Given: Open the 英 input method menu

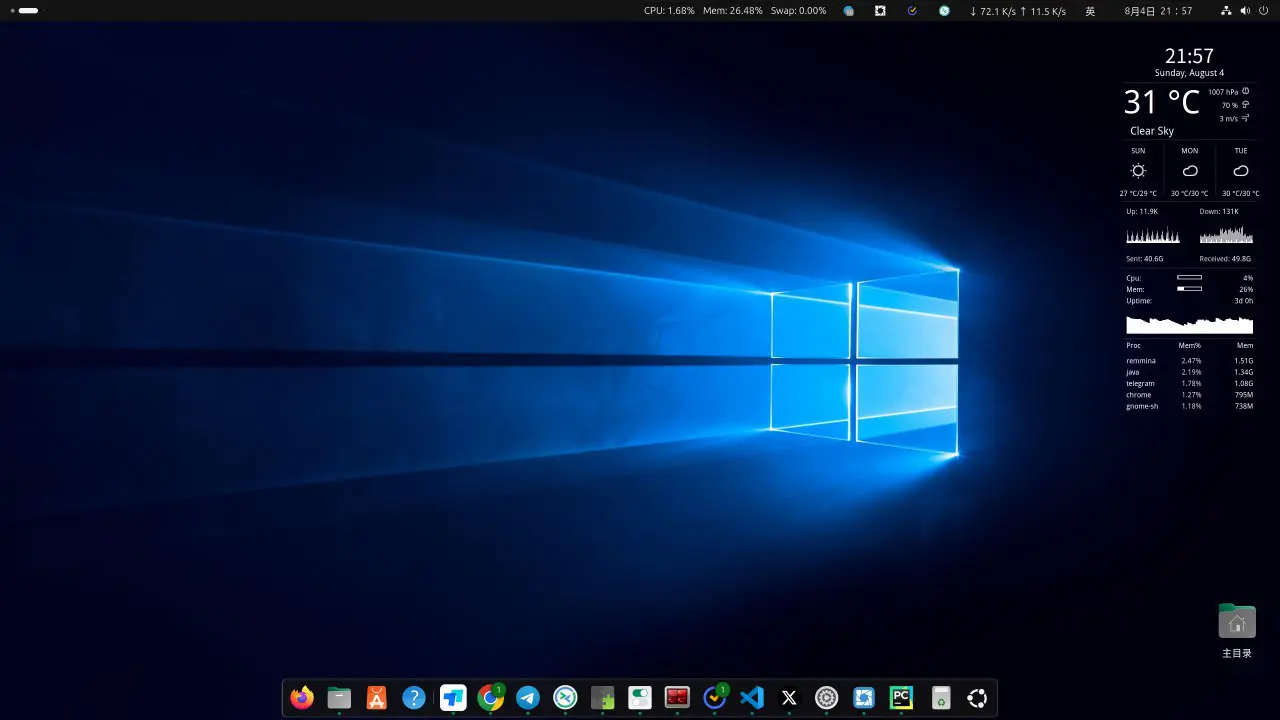Looking at the screenshot, I should point(1090,11).
